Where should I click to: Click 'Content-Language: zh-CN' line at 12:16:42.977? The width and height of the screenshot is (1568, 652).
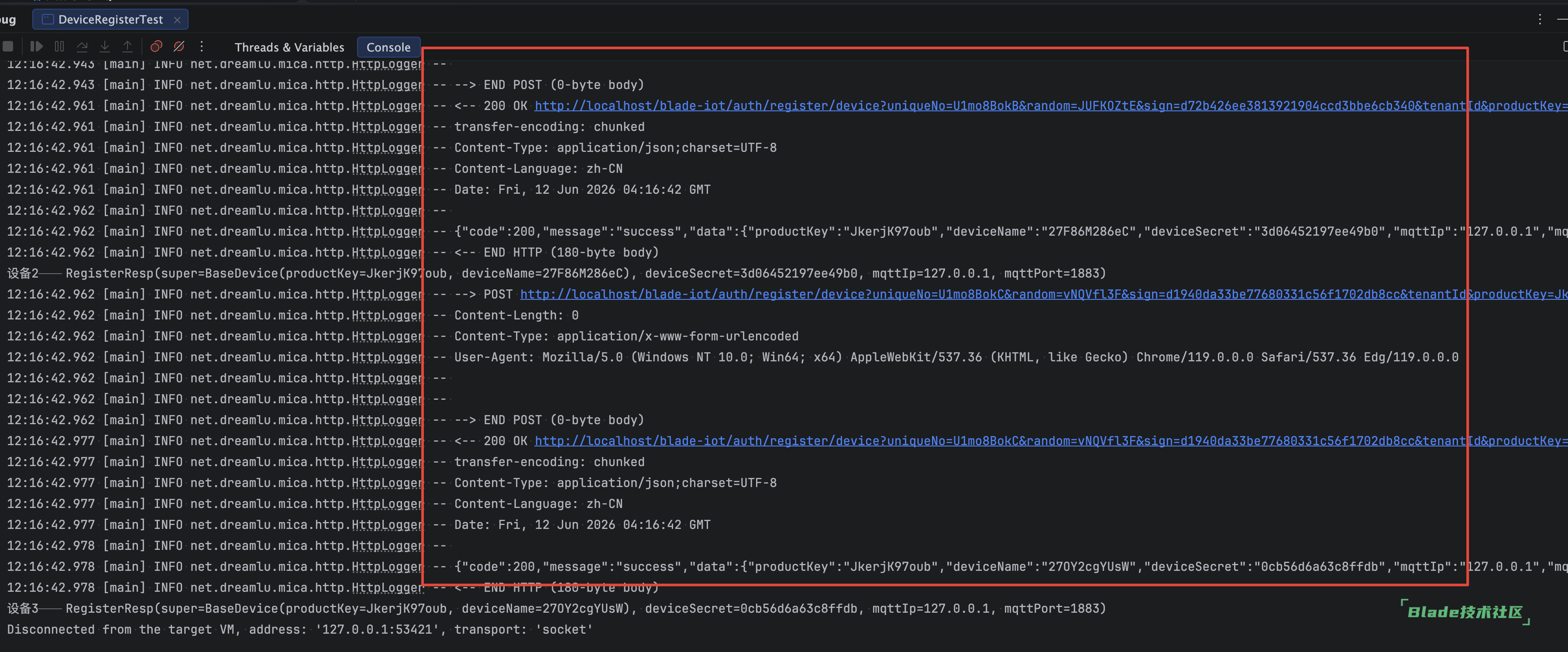[x=315, y=504]
